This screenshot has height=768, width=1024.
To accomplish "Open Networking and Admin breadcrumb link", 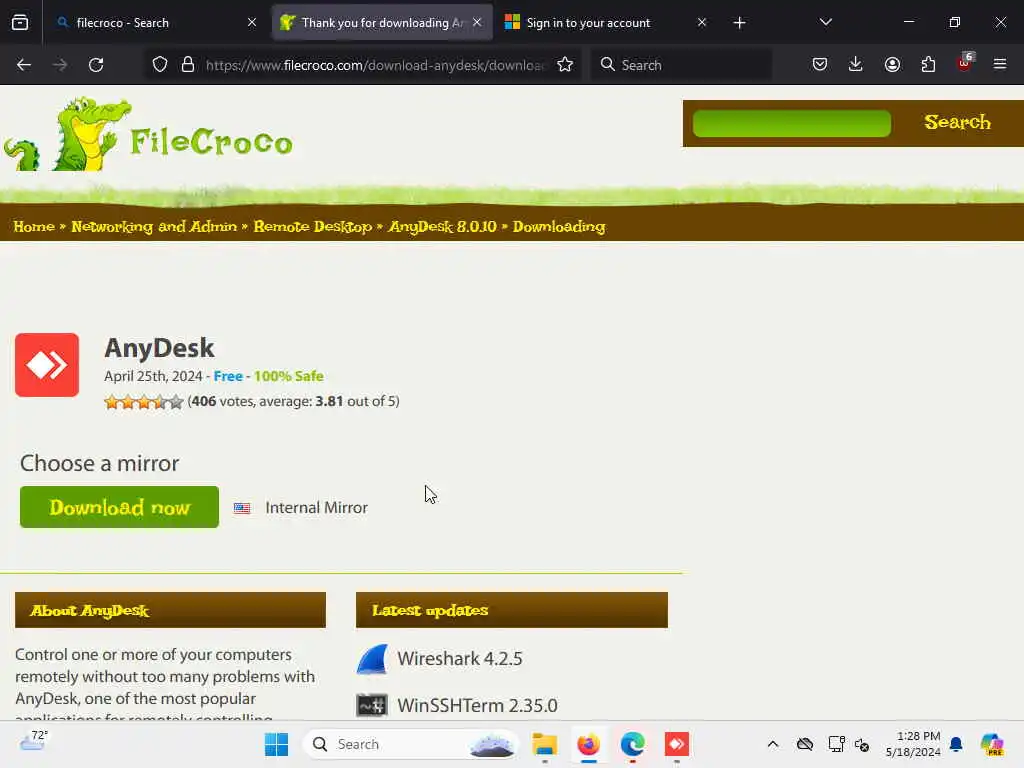I will pos(154,227).
